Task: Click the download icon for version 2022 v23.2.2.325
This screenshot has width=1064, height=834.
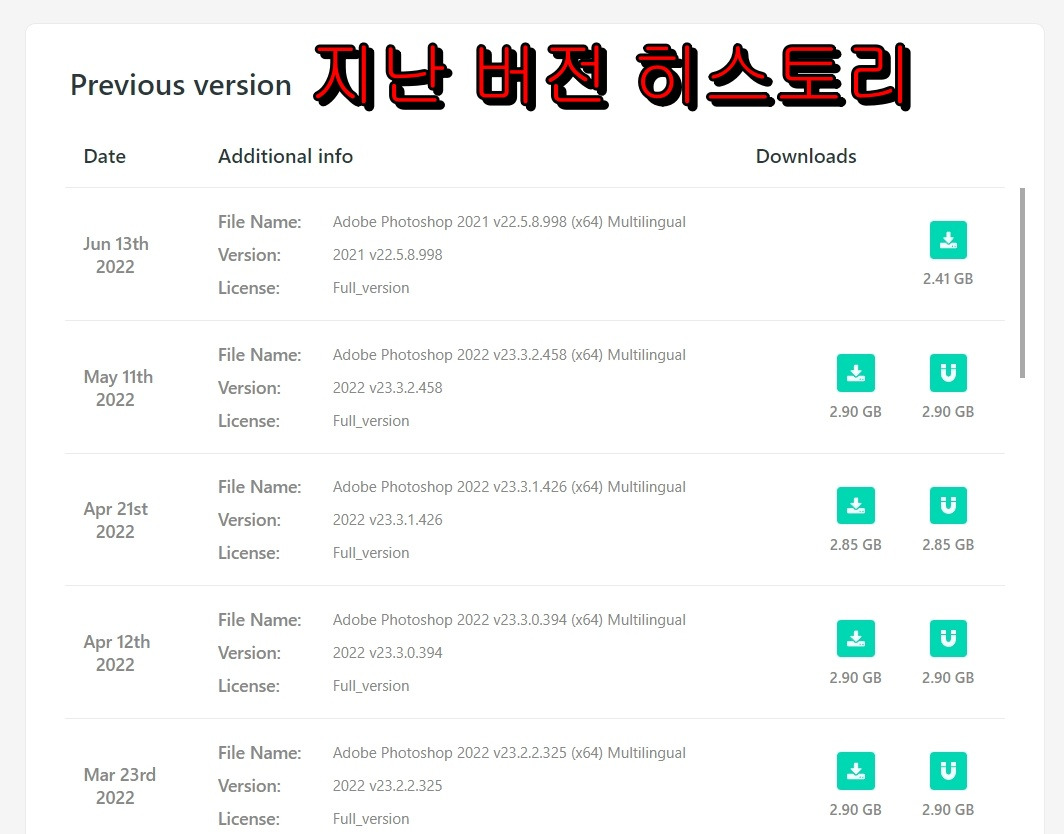Action: [855, 771]
